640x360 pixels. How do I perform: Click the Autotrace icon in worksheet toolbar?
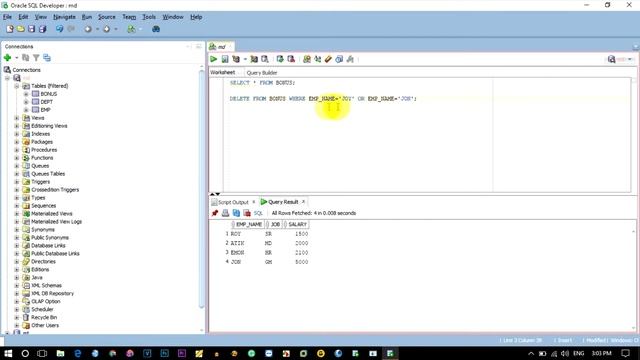[254, 59]
